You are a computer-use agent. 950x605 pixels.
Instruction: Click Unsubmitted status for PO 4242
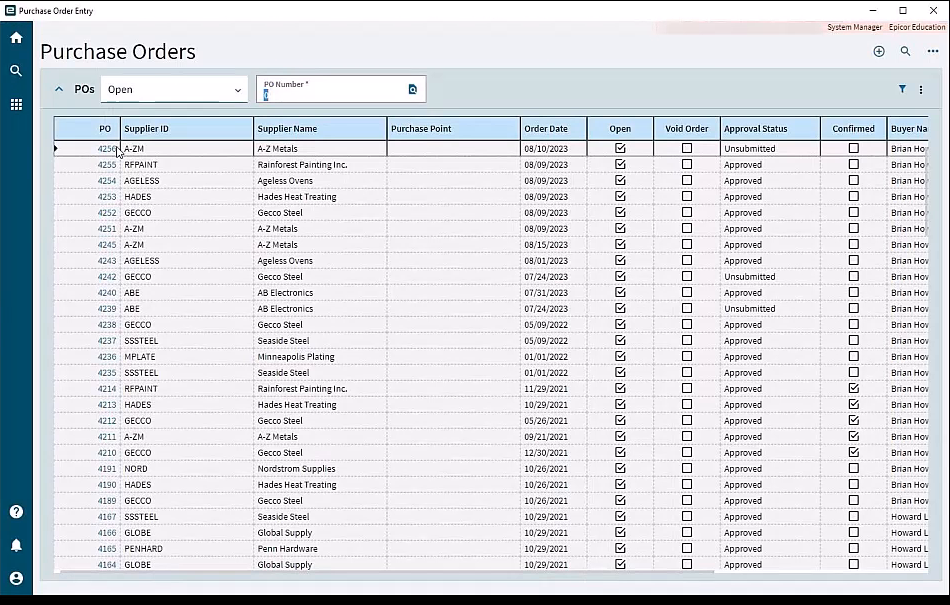[749, 277]
